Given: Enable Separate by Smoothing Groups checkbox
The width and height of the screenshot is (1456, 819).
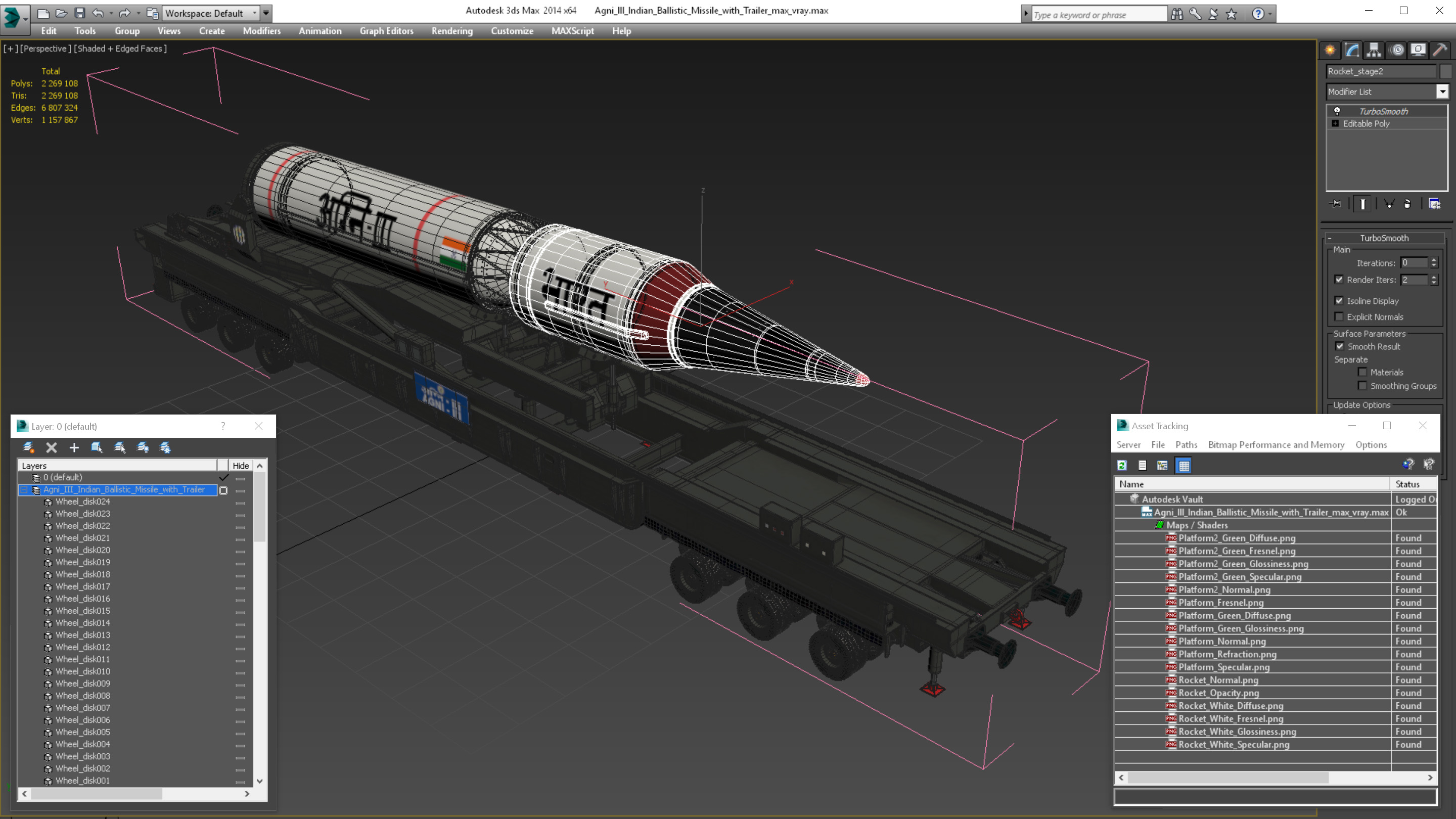Looking at the screenshot, I should coord(1363,385).
